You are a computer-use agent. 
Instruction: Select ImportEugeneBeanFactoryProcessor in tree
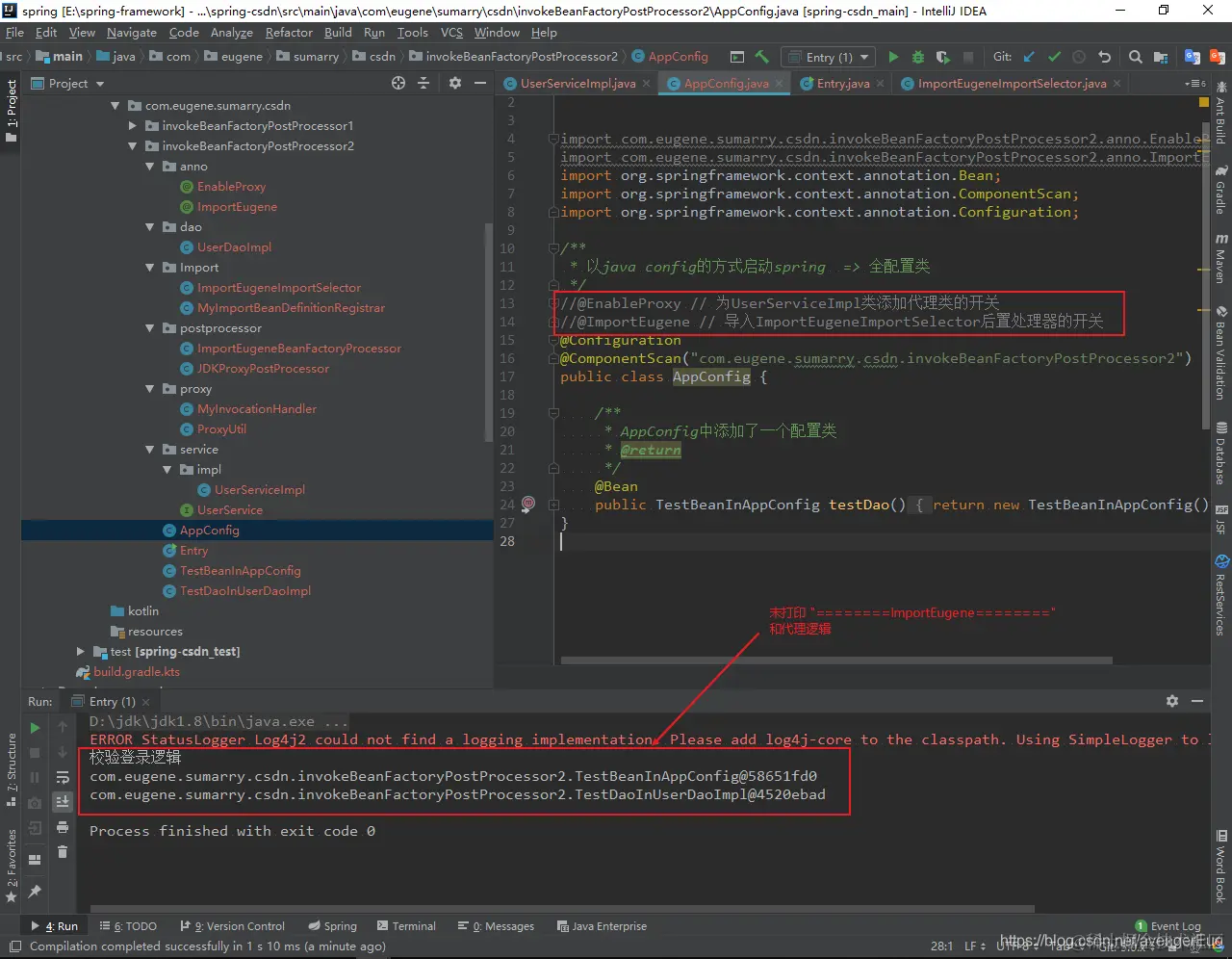click(x=299, y=349)
